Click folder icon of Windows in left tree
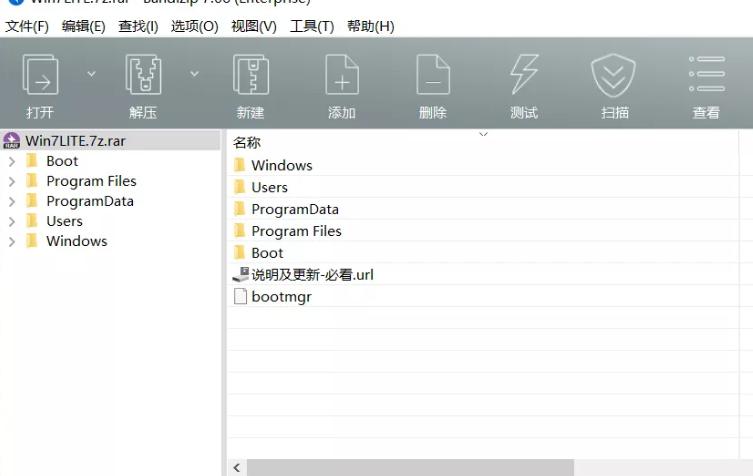The width and height of the screenshot is (753, 476). point(32,241)
